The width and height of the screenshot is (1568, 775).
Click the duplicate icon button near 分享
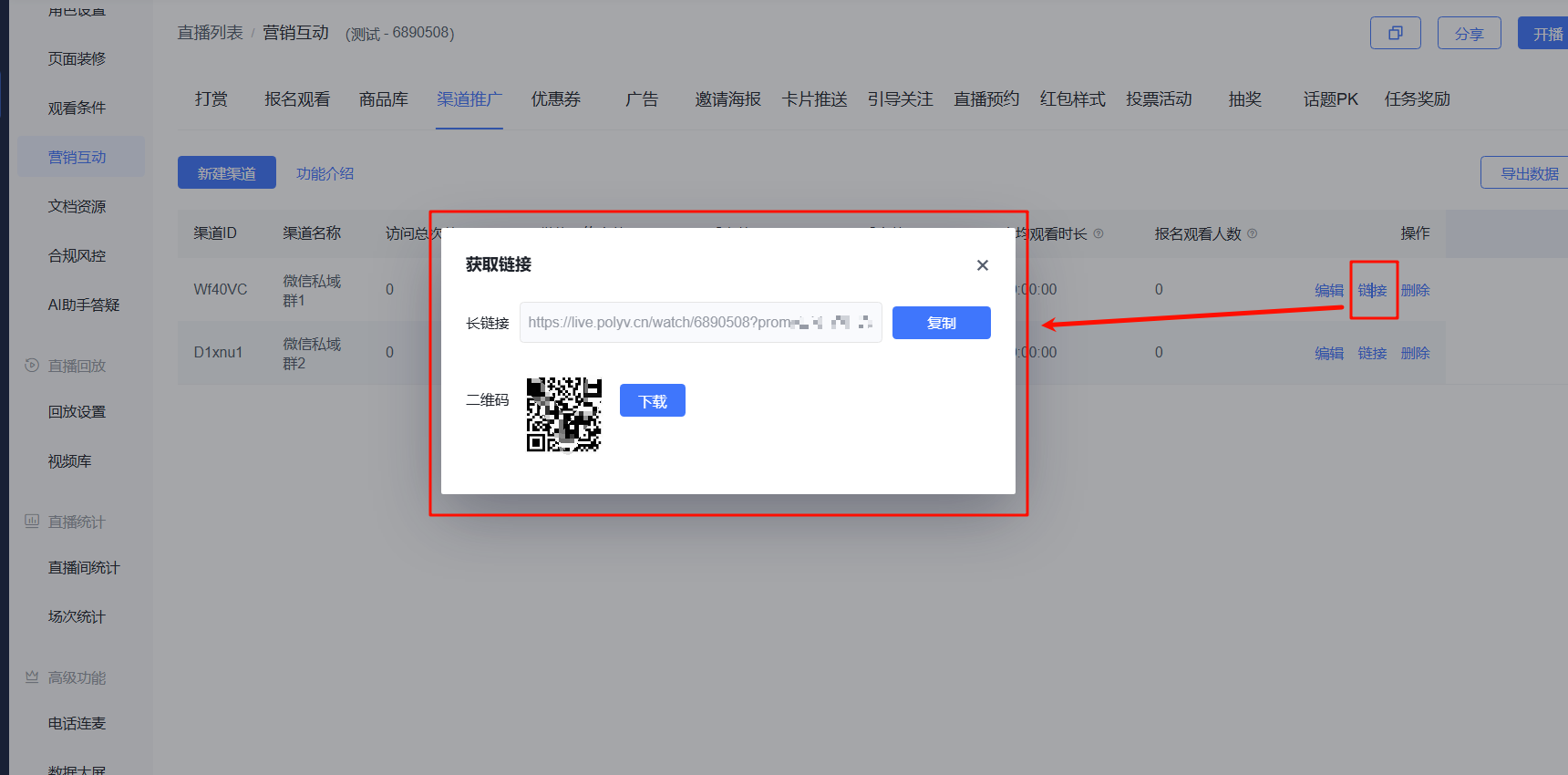click(x=1396, y=33)
